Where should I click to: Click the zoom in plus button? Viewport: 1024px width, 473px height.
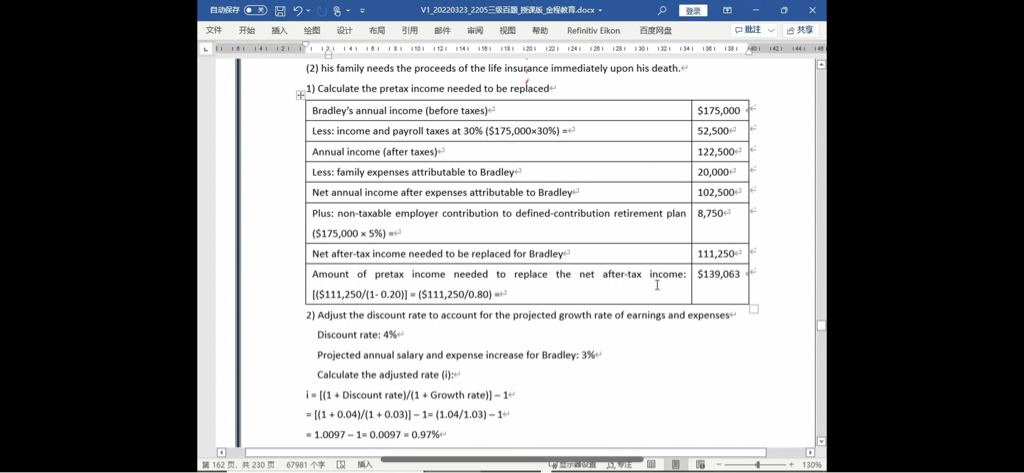pyautogui.click(x=791, y=465)
